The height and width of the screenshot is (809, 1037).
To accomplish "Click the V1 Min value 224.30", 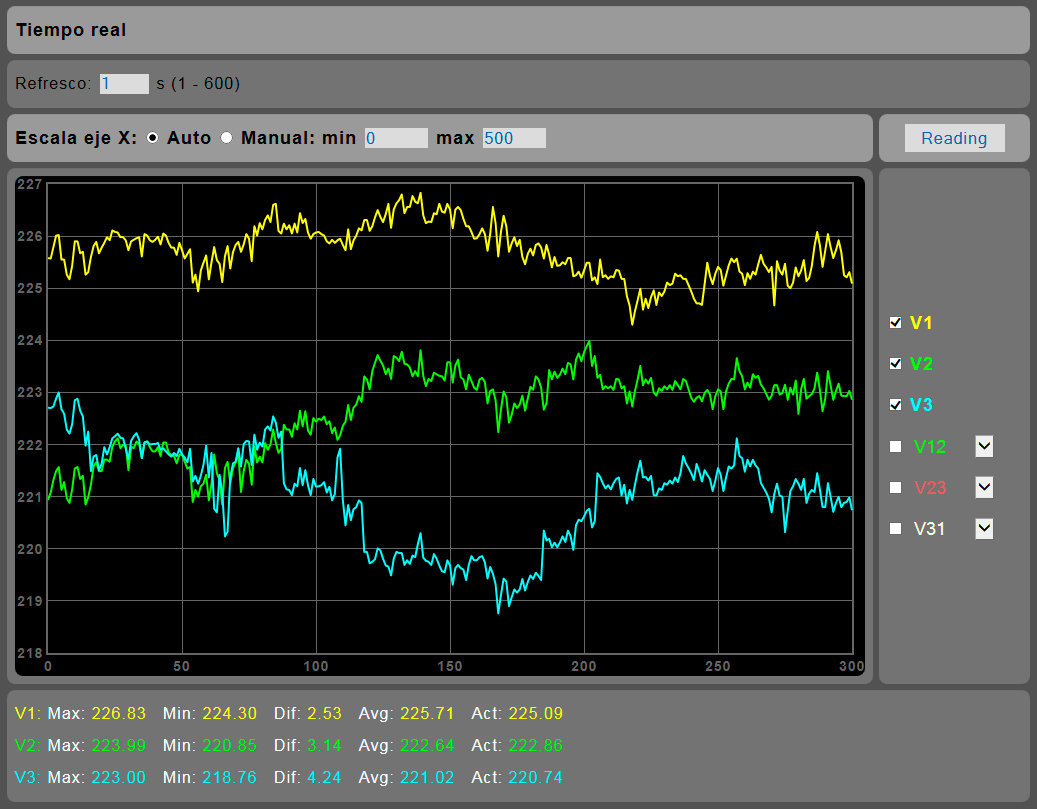I will click(229, 713).
